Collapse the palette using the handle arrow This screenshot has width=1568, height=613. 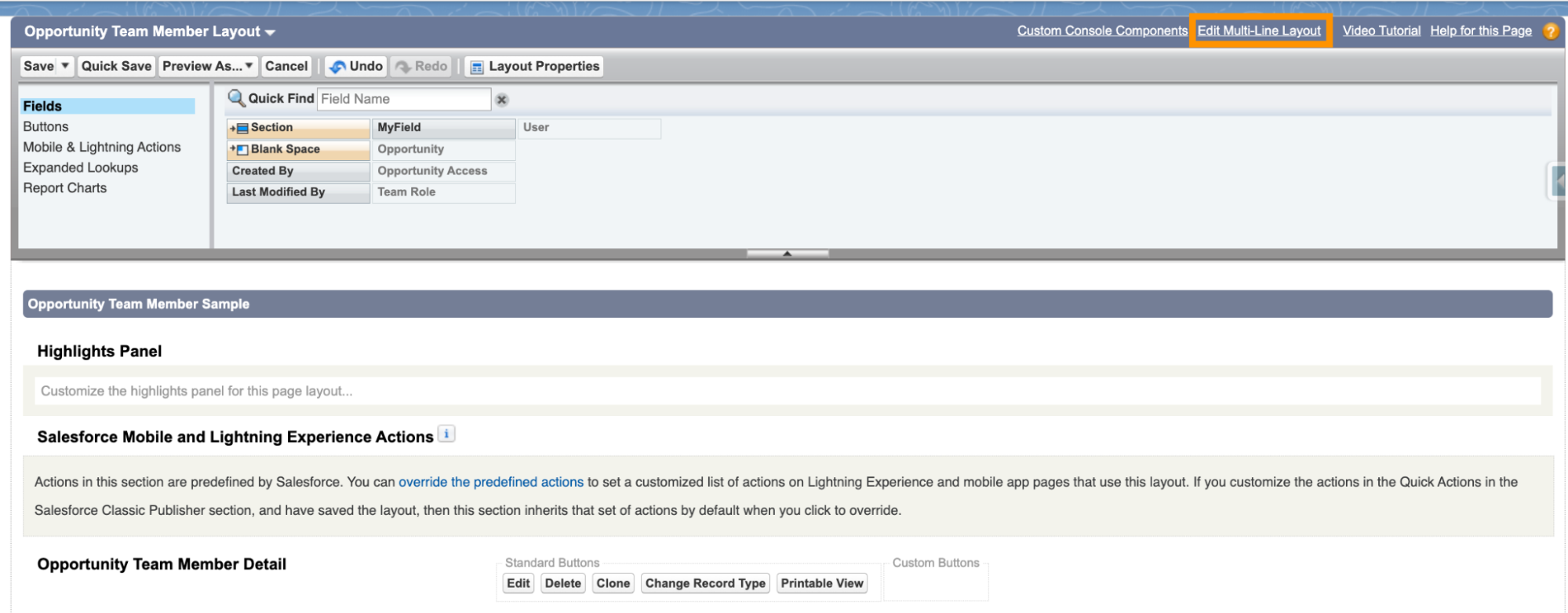[x=788, y=254]
